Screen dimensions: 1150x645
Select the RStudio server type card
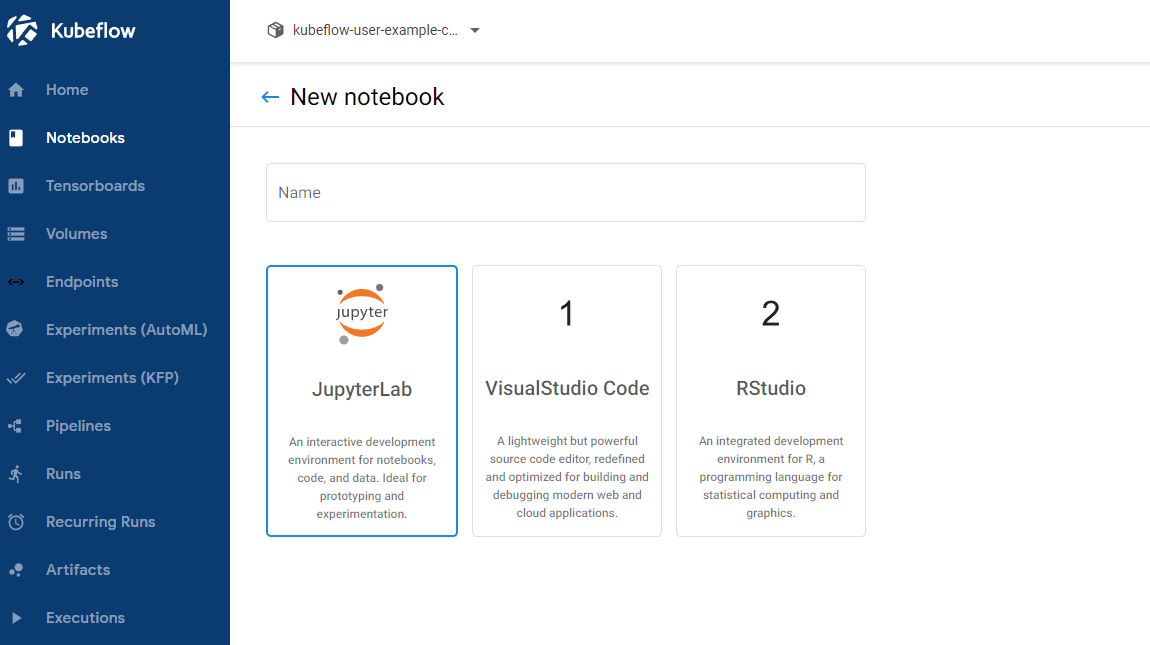(771, 401)
